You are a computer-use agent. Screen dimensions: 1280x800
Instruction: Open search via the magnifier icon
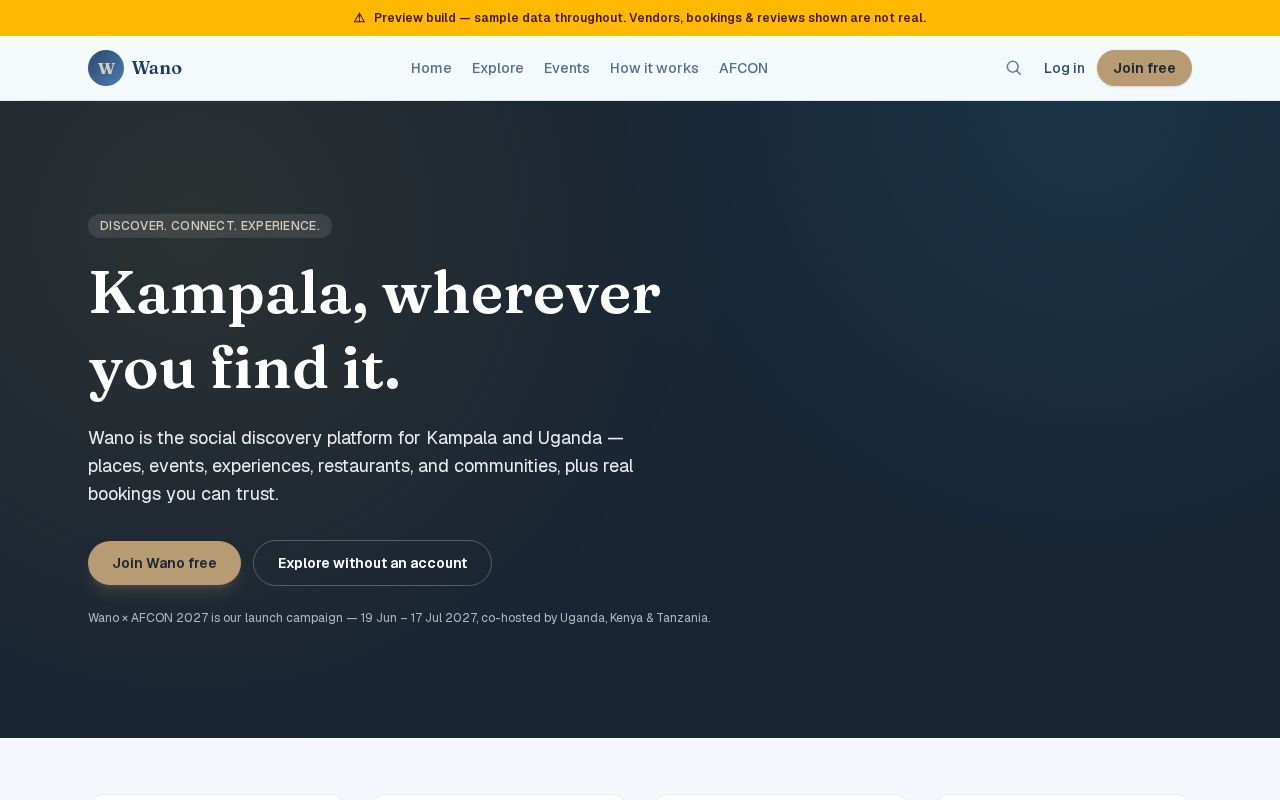click(1014, 68)
